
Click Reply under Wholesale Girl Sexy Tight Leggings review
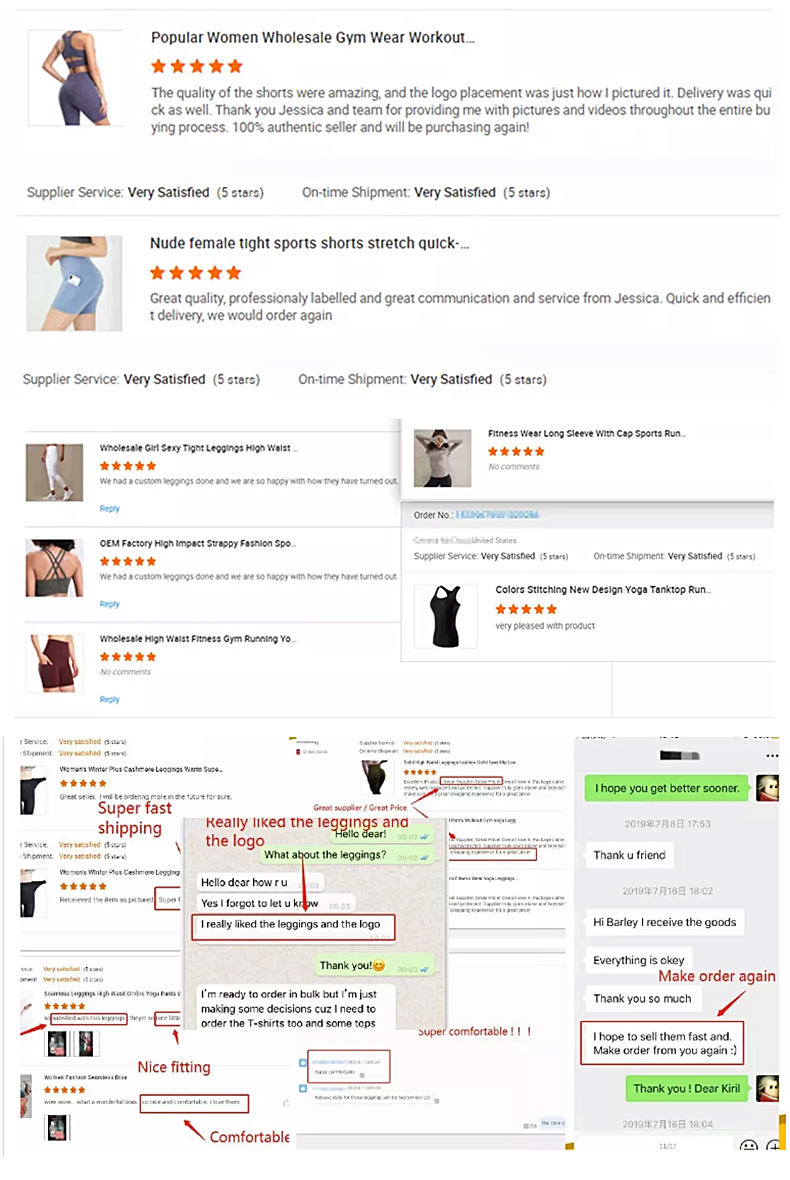click(110, 509)
